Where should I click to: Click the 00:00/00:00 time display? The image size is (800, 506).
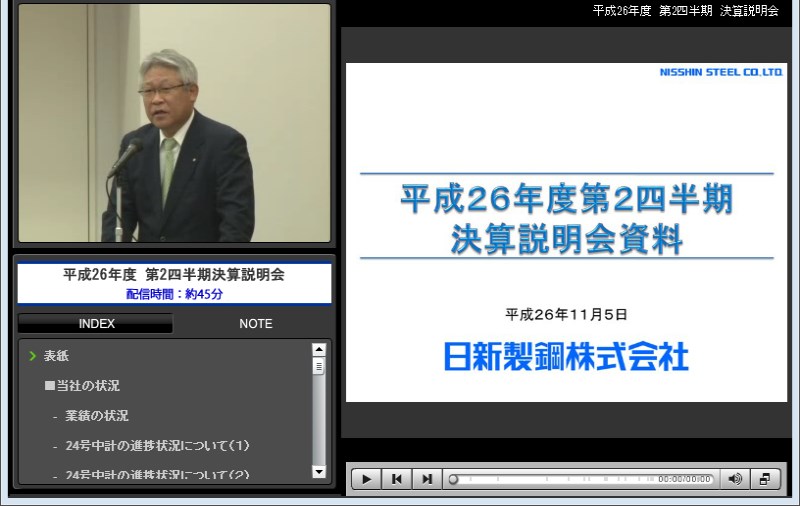click(684, 479)
